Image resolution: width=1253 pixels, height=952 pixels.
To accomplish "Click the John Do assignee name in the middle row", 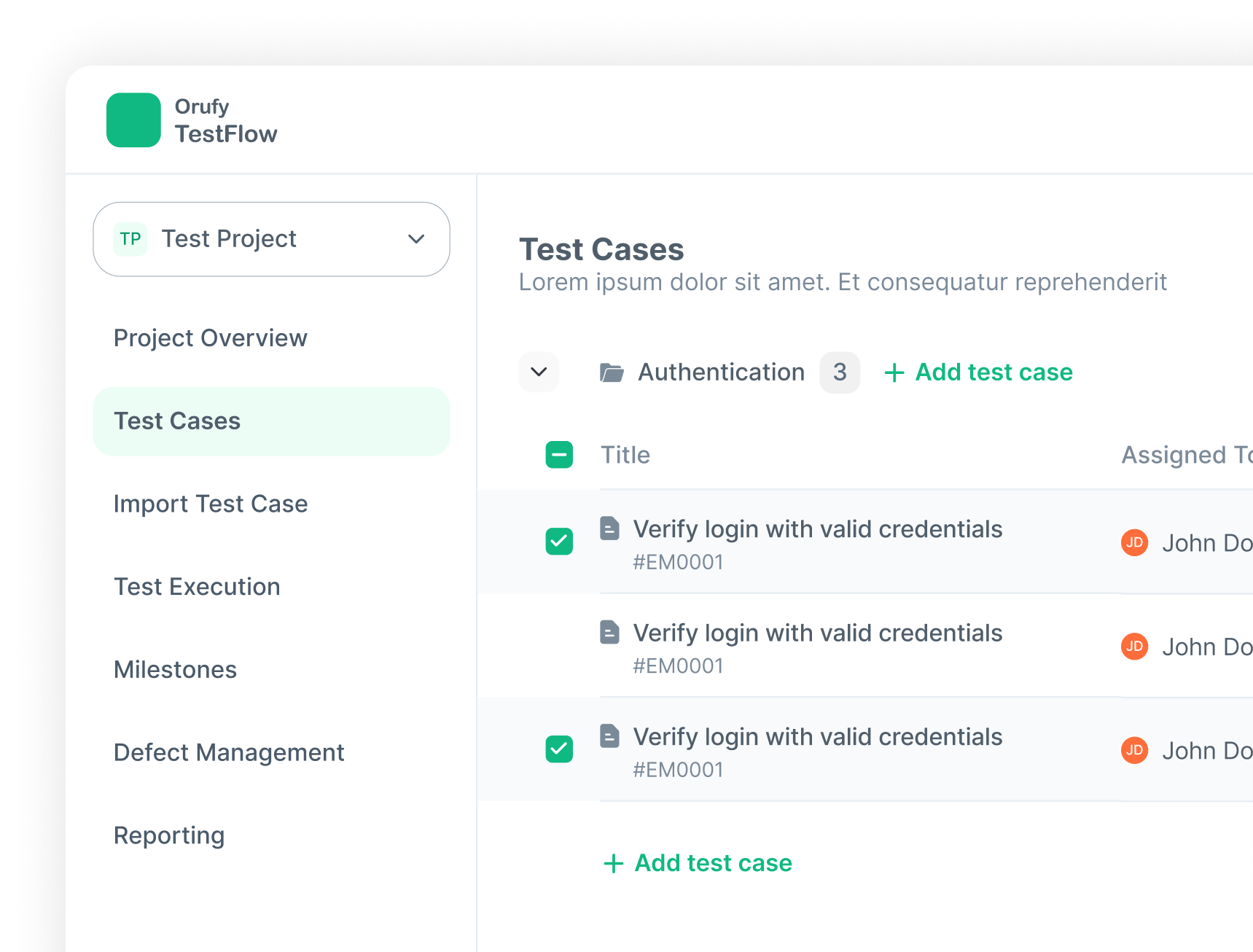I will tap(1207, 647).
